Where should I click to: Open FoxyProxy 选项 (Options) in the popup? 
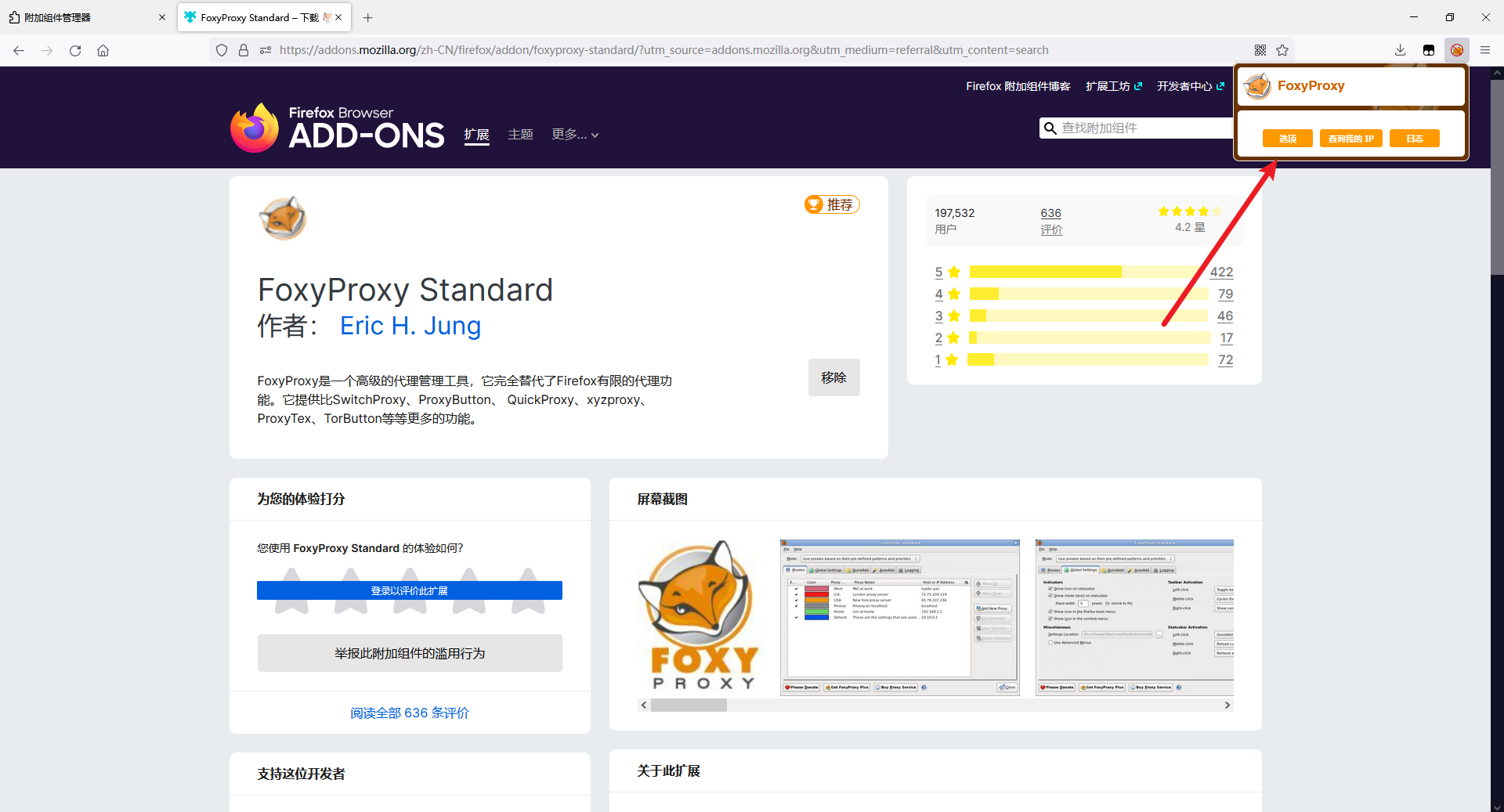coord(1287,139)
